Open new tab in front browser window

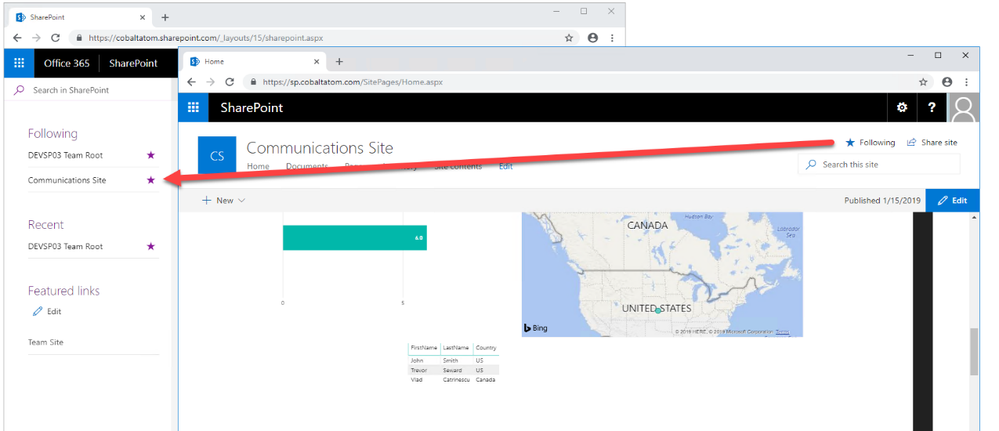340,62
